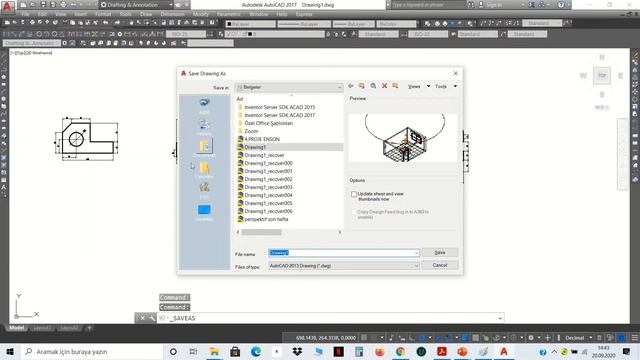Select the A360 cloud shortcut in sidebar

[x=204, y=105]
